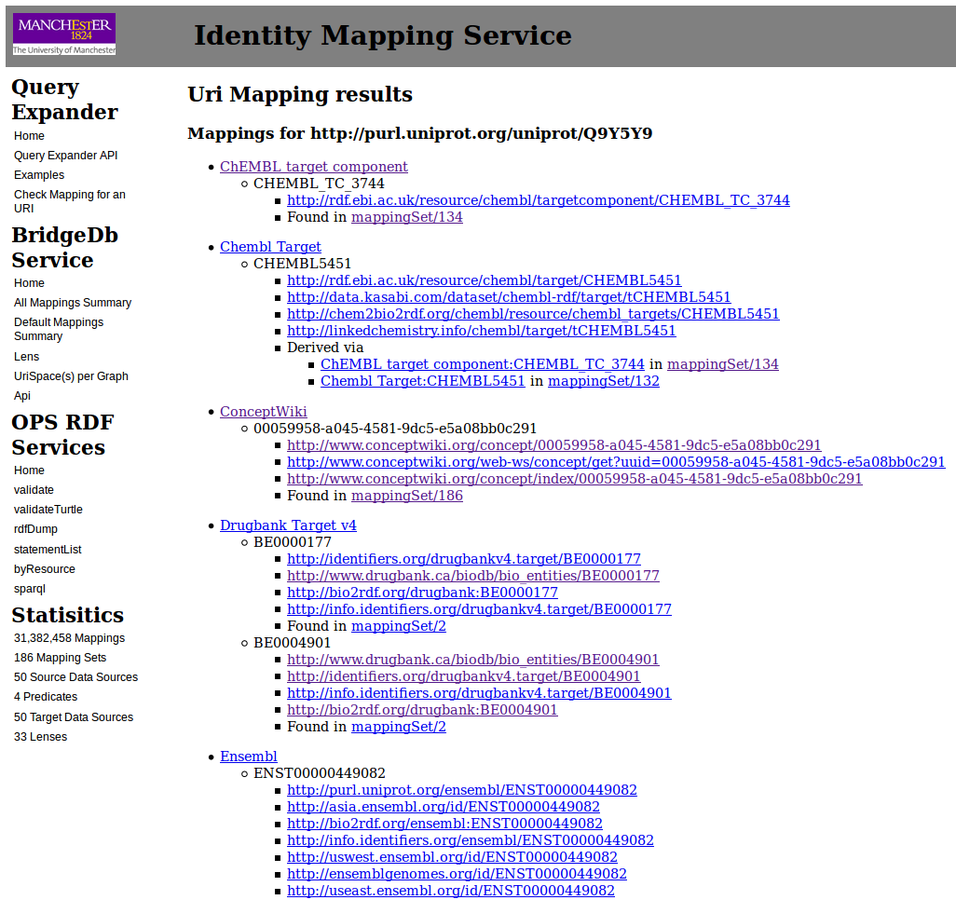The height and width of the screenshot is (900, 956).
Task: Open purl.uniprot.org ensembl ENST00000449082 URL
Action: pos(462,790)
